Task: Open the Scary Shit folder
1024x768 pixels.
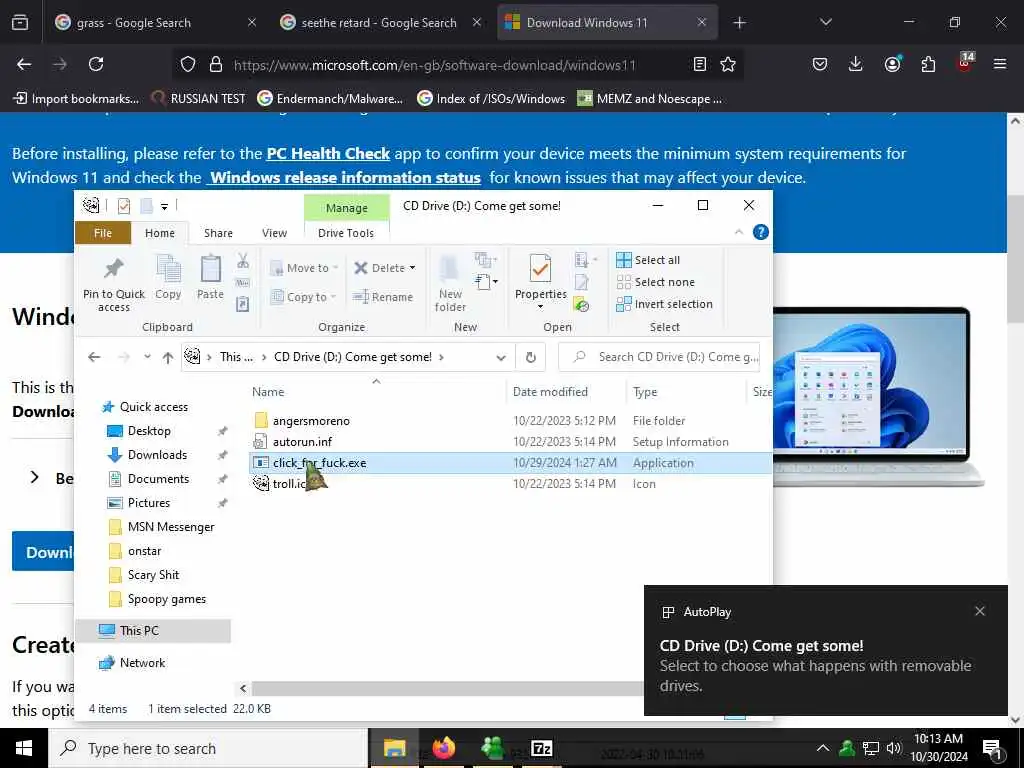Action: point(153,575)
